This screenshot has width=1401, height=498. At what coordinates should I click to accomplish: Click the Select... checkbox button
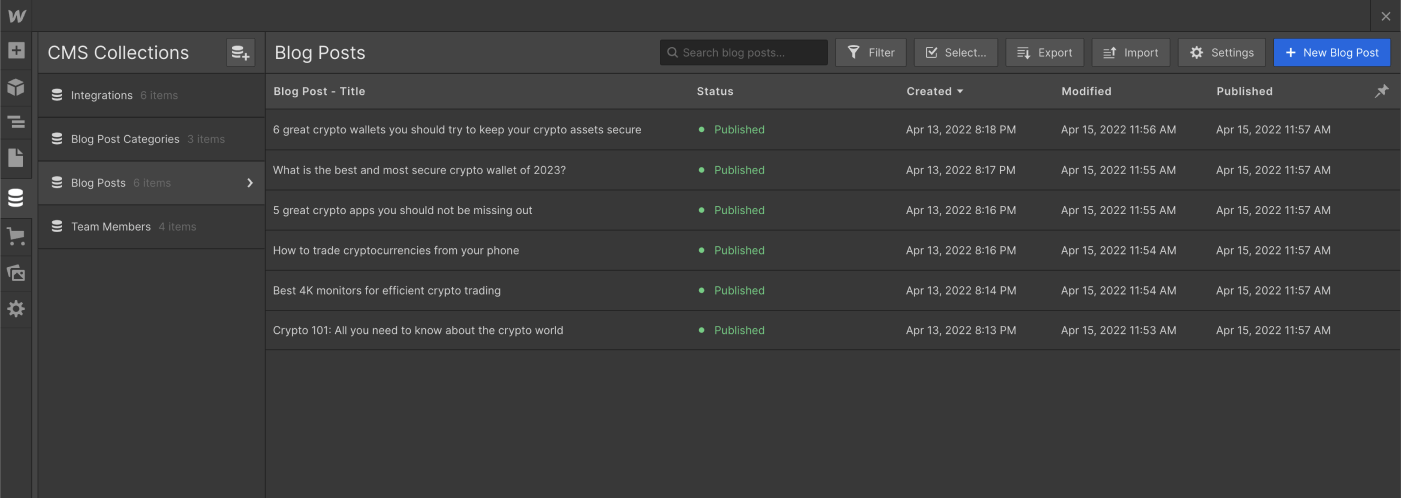click(956, 53)
